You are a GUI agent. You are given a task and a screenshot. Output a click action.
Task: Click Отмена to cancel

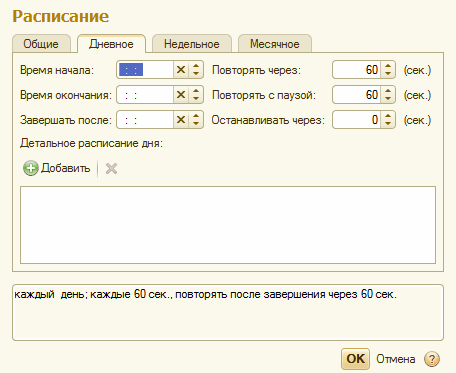396,359
